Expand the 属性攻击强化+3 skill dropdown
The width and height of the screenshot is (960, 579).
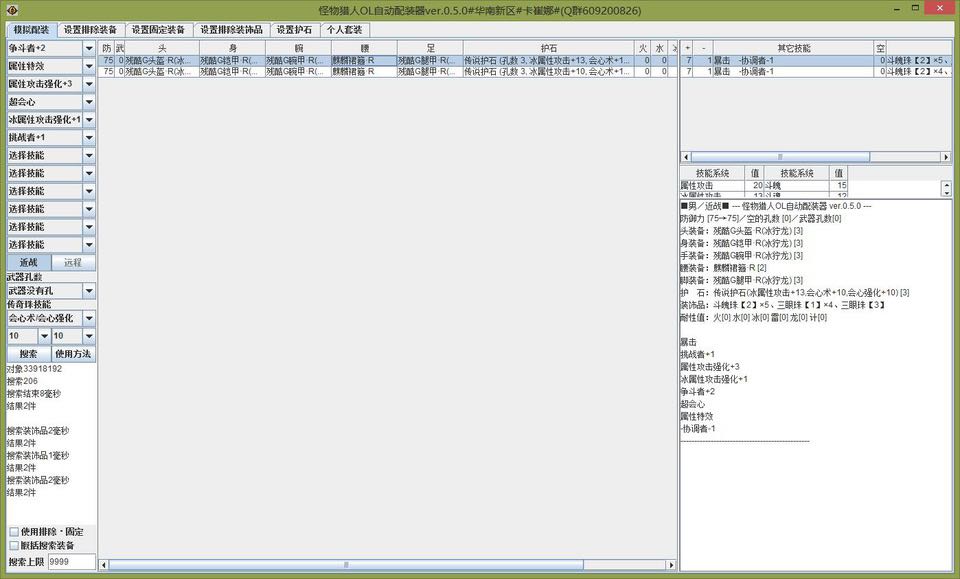point(89,84)
